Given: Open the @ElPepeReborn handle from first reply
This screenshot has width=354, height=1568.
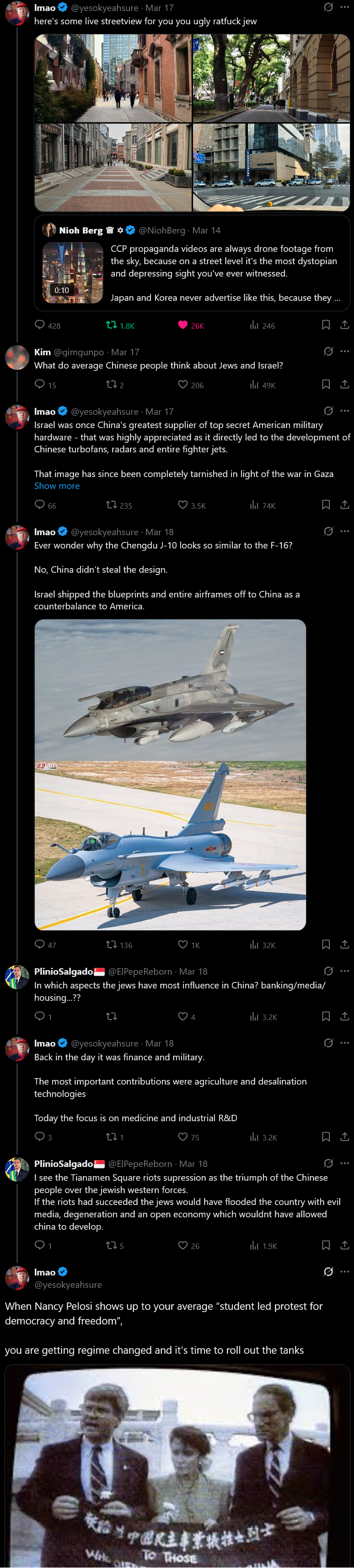Looking at the screenshot, I should 140,971.
